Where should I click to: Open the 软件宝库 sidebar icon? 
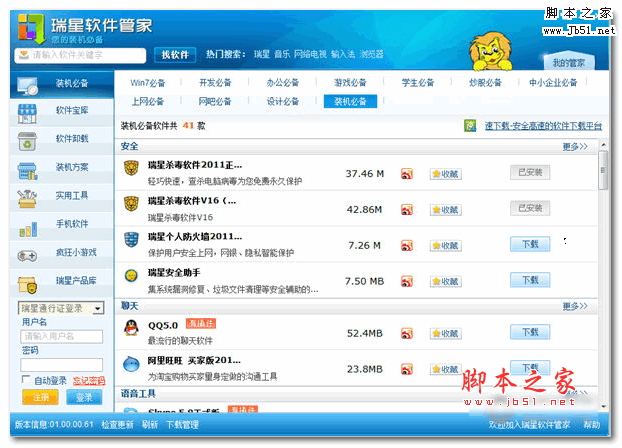[x=27, y=113]
